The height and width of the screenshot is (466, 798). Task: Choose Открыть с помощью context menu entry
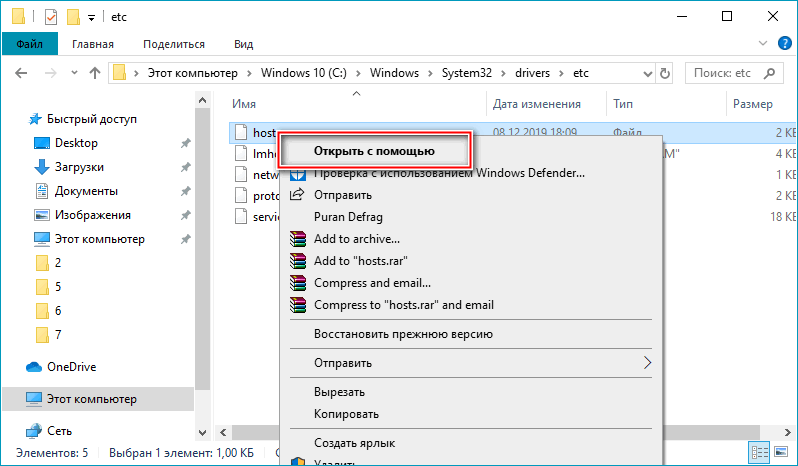[x=374, y=151]
